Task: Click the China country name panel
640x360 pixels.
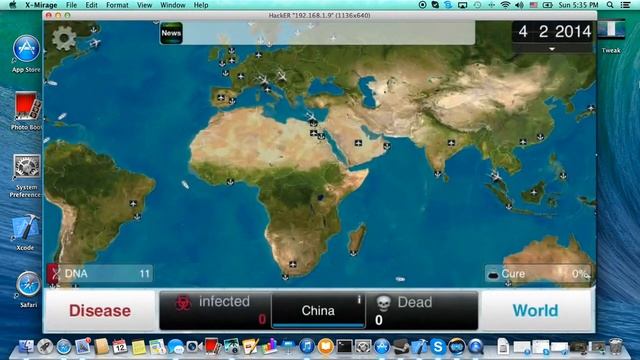Action: pos(318,311)
